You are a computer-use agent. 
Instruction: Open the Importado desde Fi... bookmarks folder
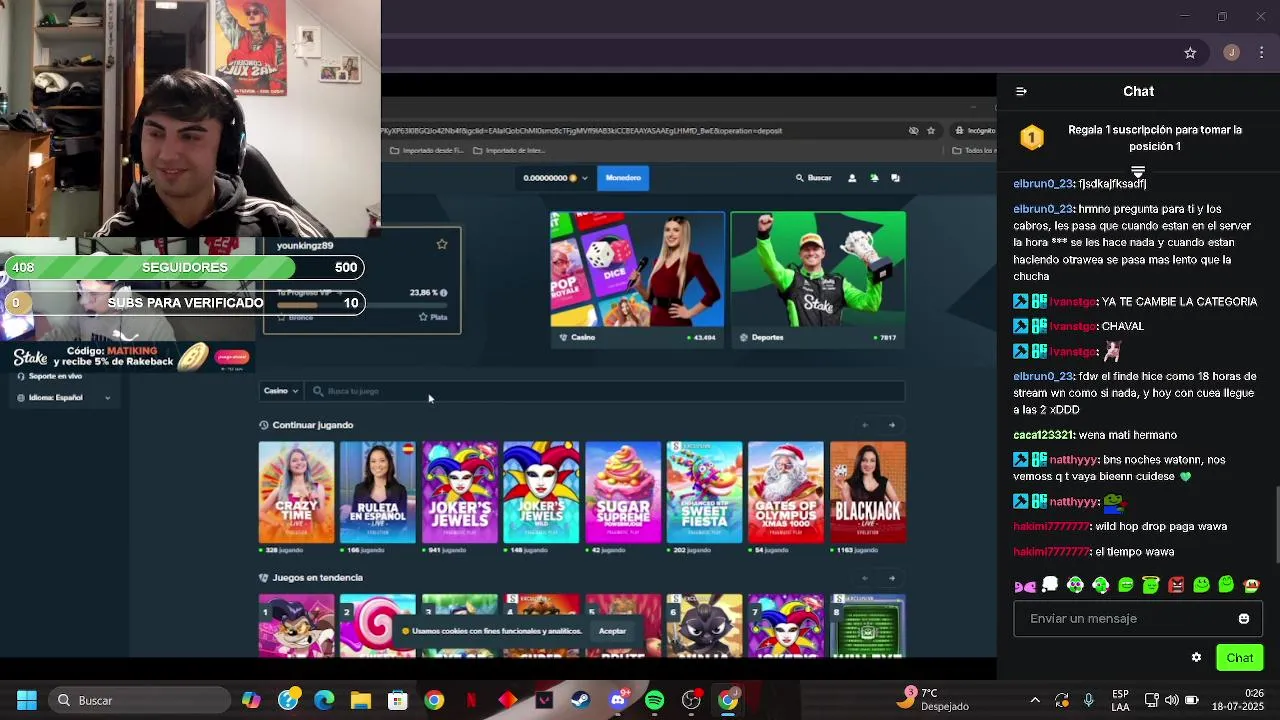pos(427,151)
